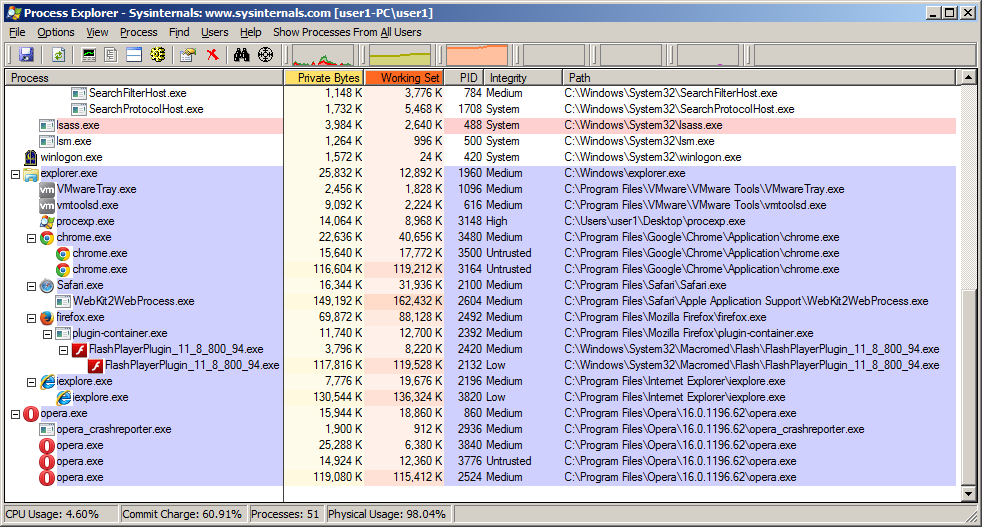The width and height of the screenshot is (982, 527).
Task: Toggle the Show Lower Pane toolbar icon
Action: click(133, 55)
